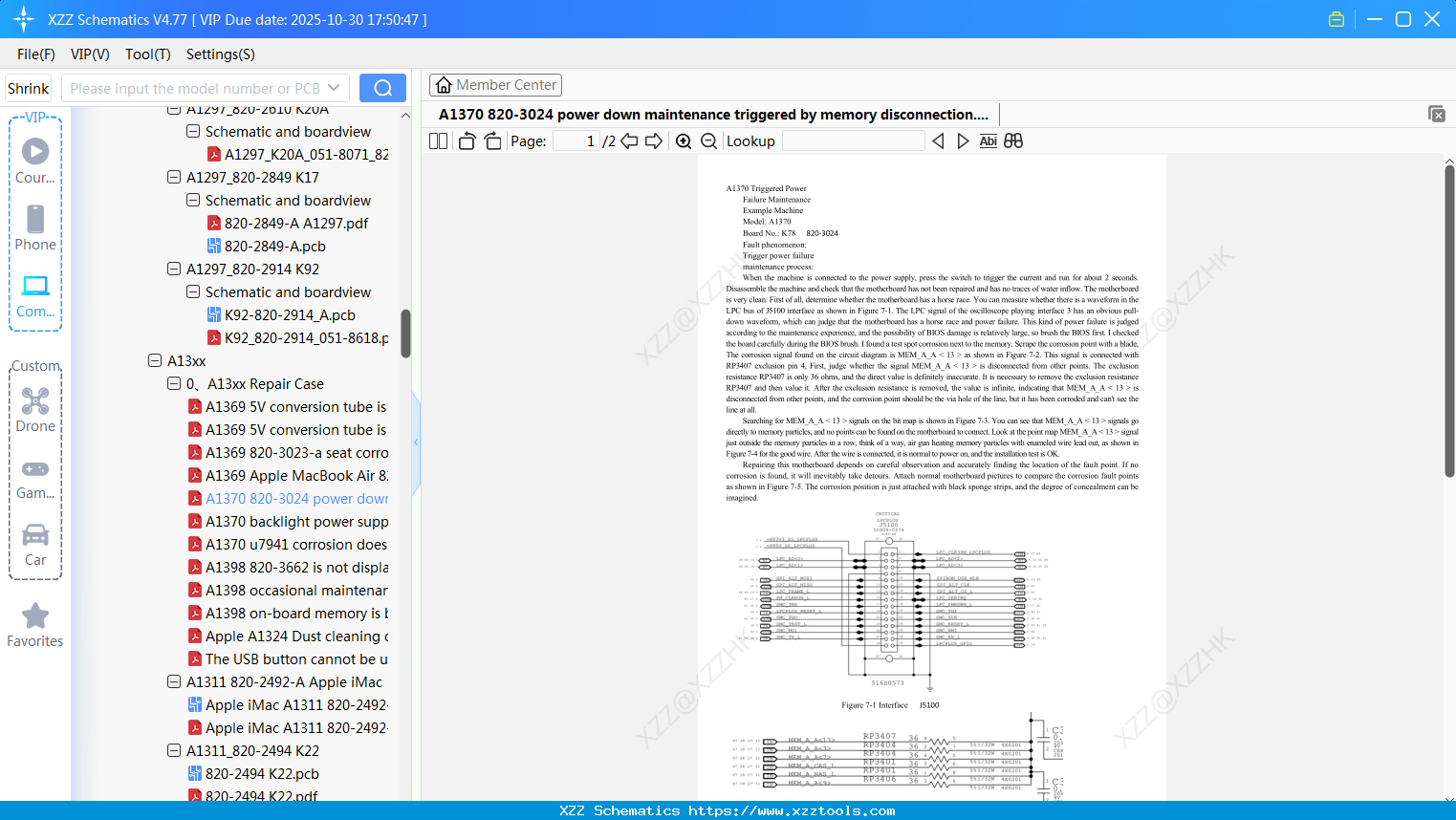1456x820 pixels.
Task: Open A1369 820-3023-a seat corrosion case
Action: click(289, 452)
